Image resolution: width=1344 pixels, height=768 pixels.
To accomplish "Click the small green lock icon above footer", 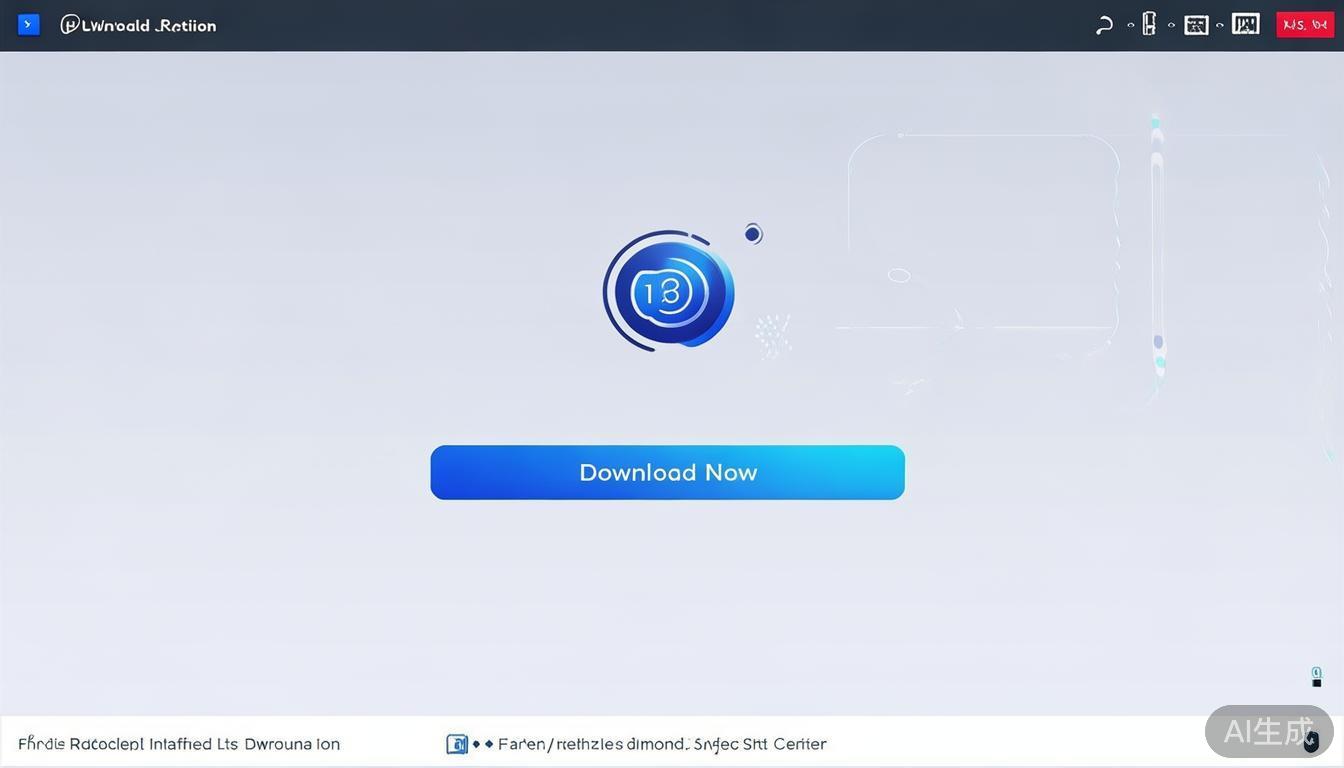I will (1317, 677).
